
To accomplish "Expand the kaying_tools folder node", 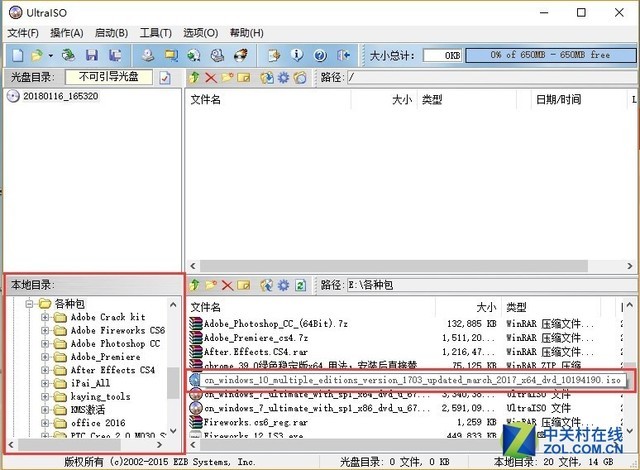I will click(x=45, y=397).
